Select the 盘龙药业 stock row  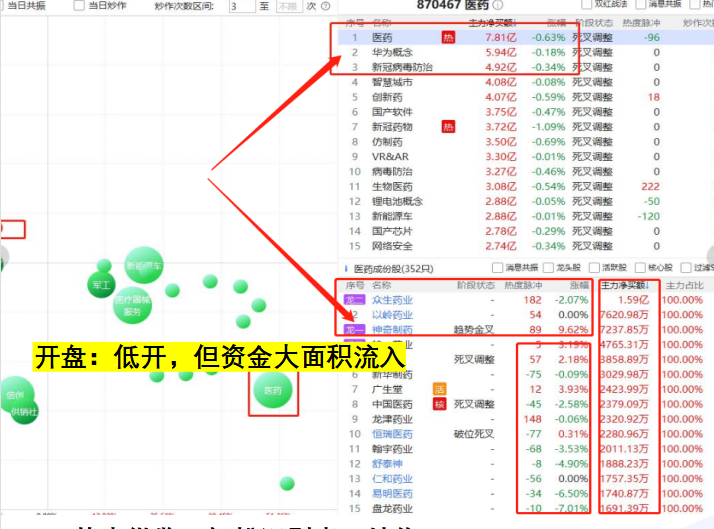point(526,509)
